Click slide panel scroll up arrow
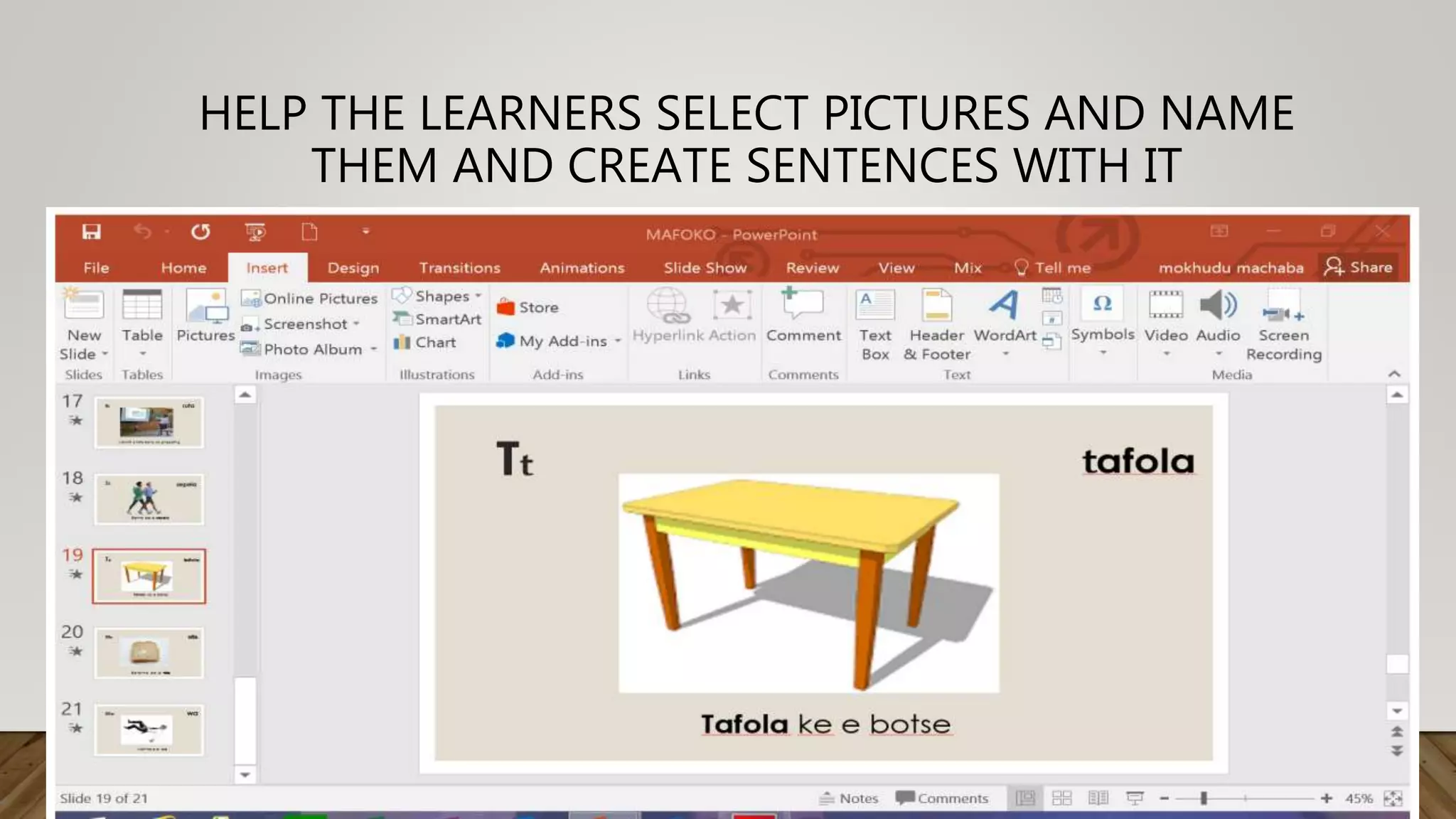 [x=245, y=395]
